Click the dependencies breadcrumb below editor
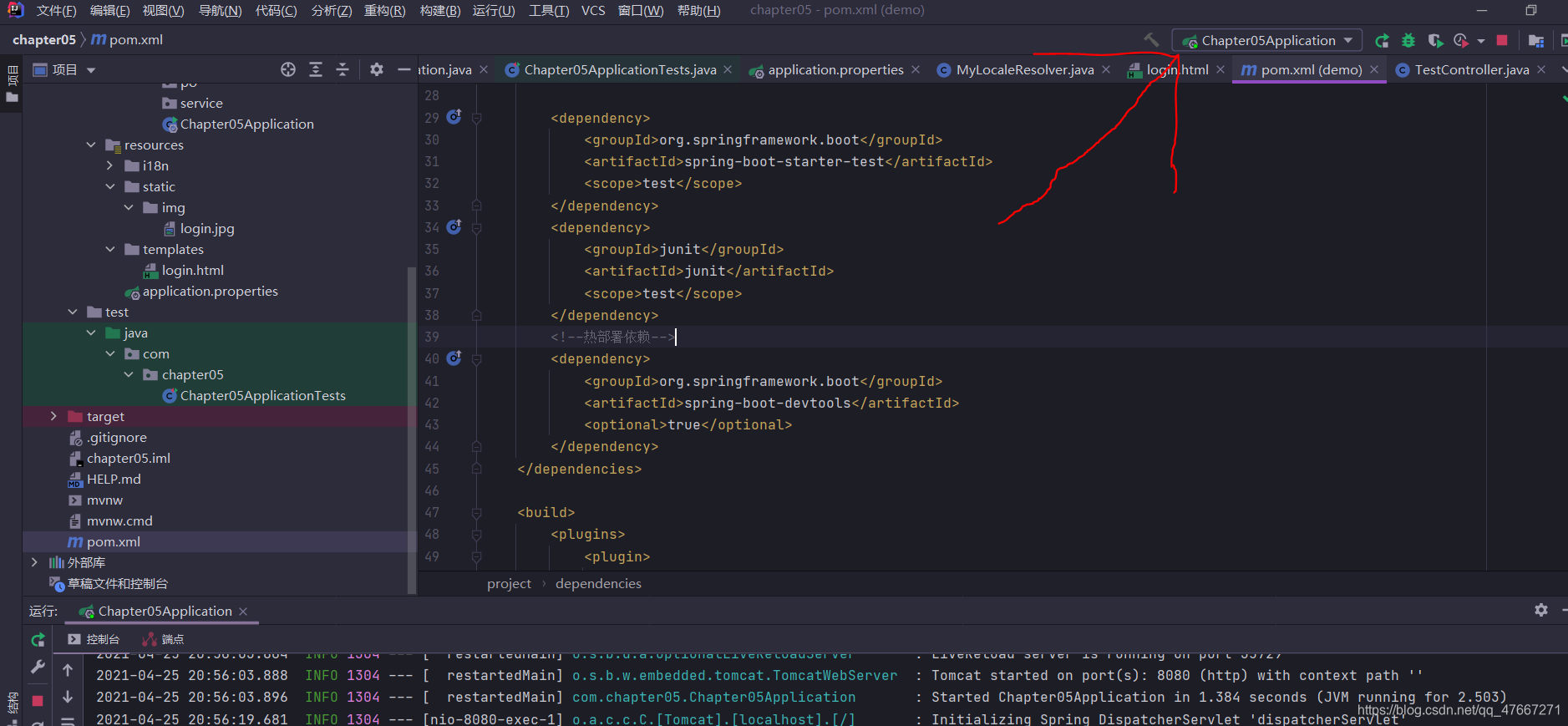Screen dimensions: 1568x726 point(598,584)
